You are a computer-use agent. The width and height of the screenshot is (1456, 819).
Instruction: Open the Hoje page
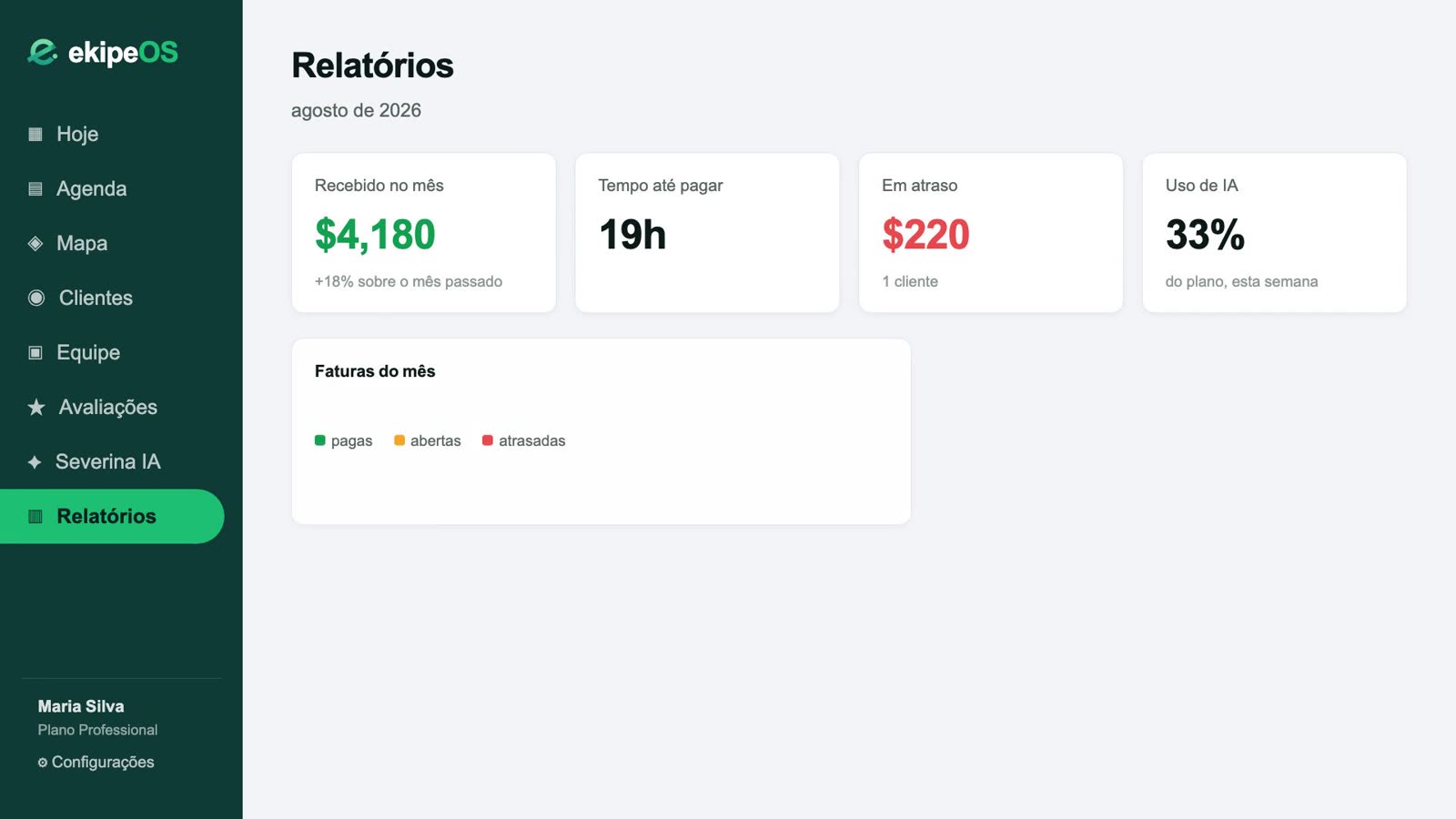(112, 134)
